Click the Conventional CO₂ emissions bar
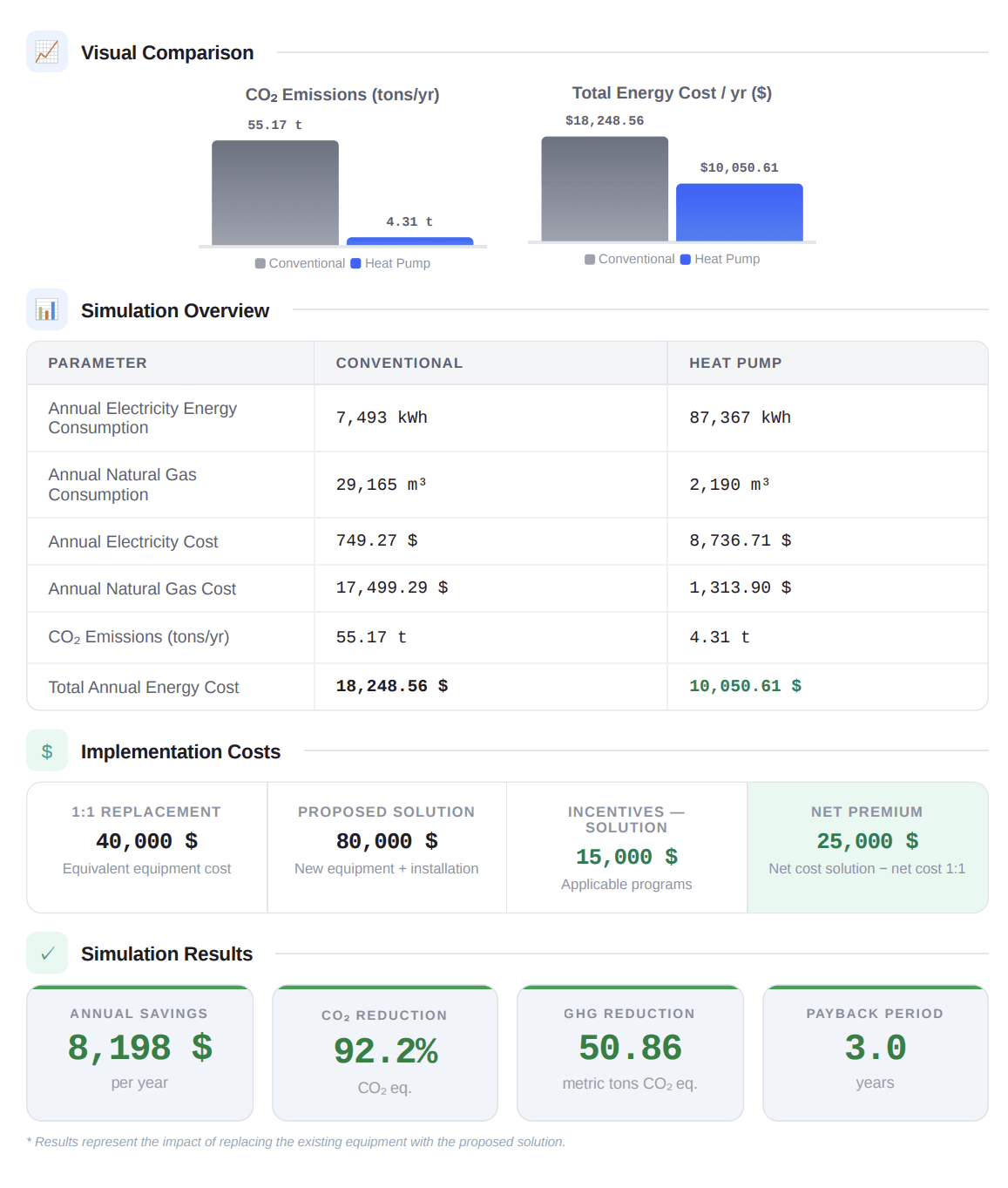The image size is (1008, 1188). (275, 193)
